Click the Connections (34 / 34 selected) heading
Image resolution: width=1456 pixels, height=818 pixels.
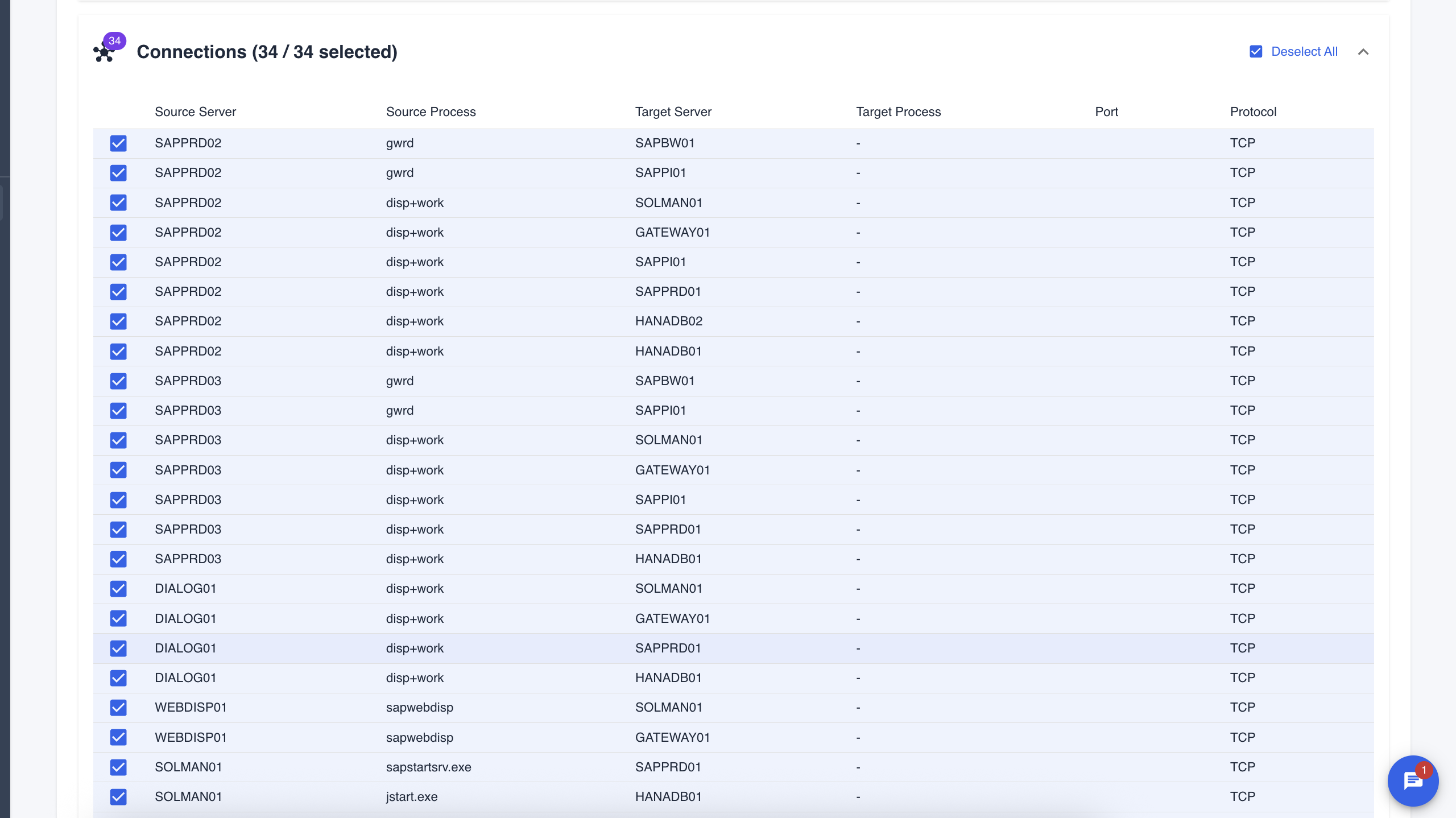[267, 52]
